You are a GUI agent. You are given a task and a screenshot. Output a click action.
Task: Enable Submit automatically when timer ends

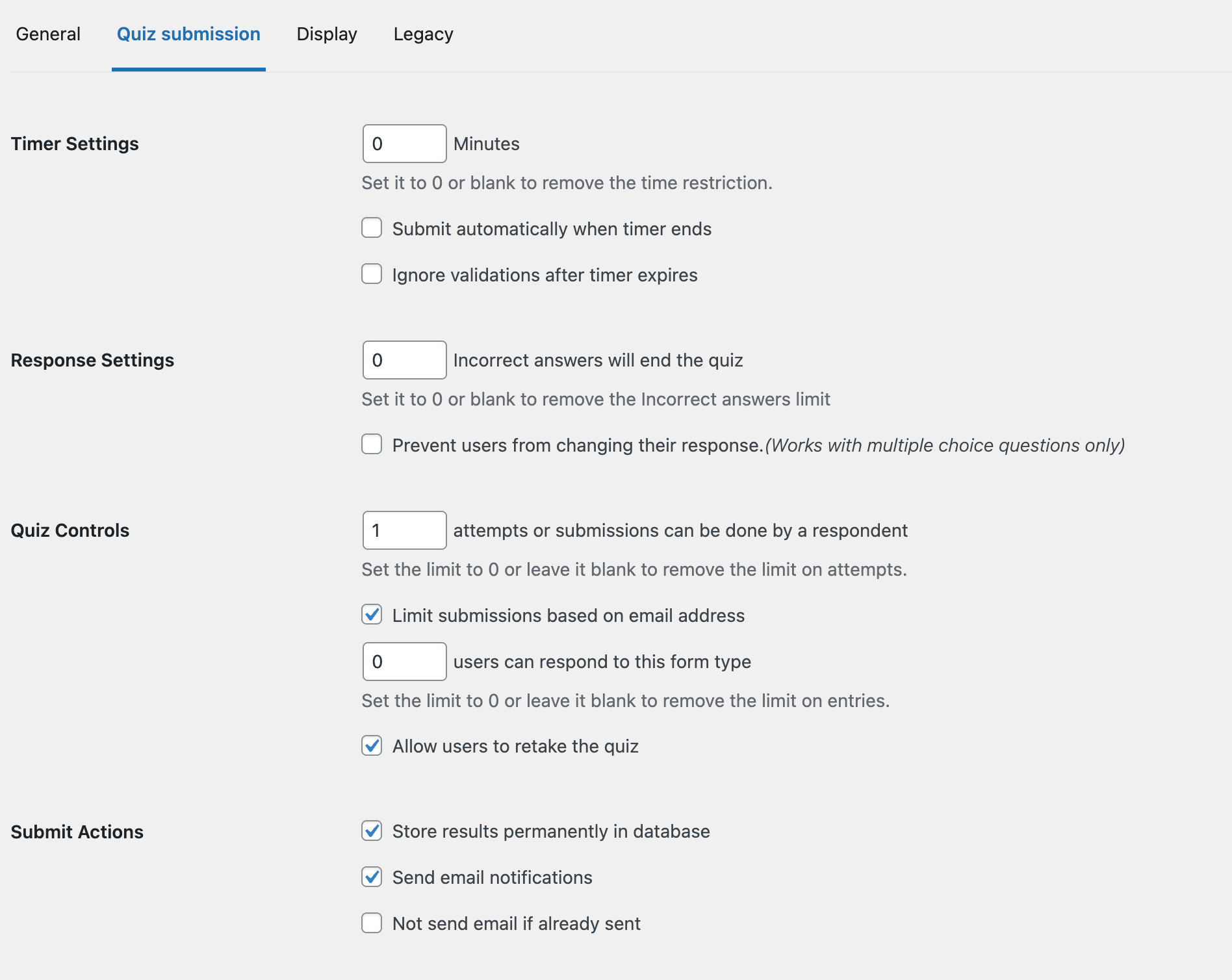372,228
